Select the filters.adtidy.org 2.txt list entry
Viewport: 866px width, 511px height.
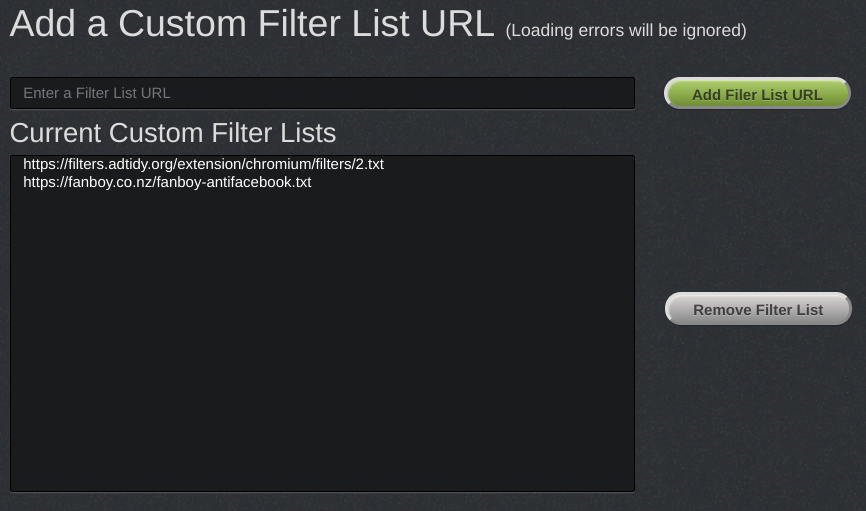point(322,164)
